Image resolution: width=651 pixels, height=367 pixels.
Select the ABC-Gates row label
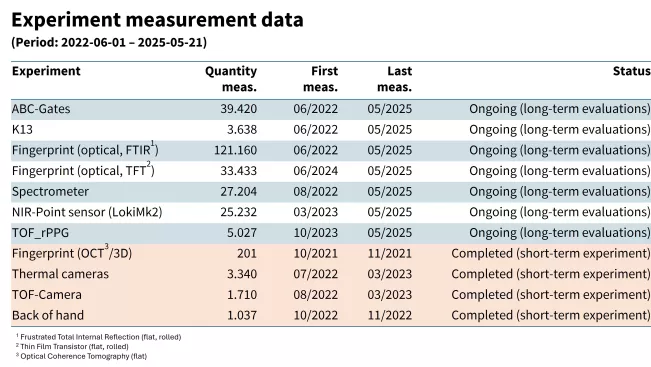click(x=41, y=109)
